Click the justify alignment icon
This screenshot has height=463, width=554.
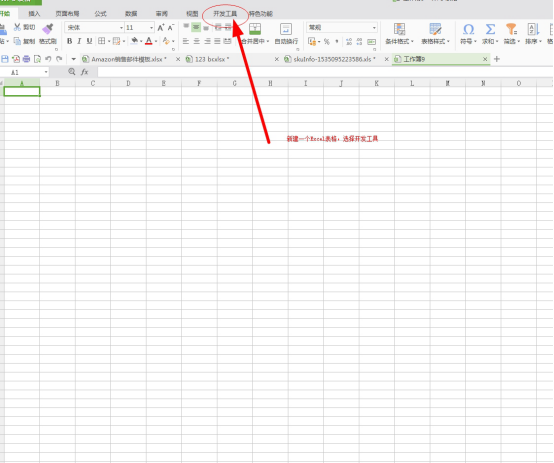(x=217, y=41)
